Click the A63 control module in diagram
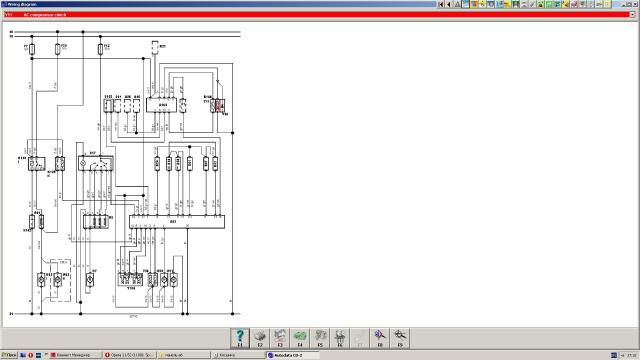 click(x=177, y=222)
